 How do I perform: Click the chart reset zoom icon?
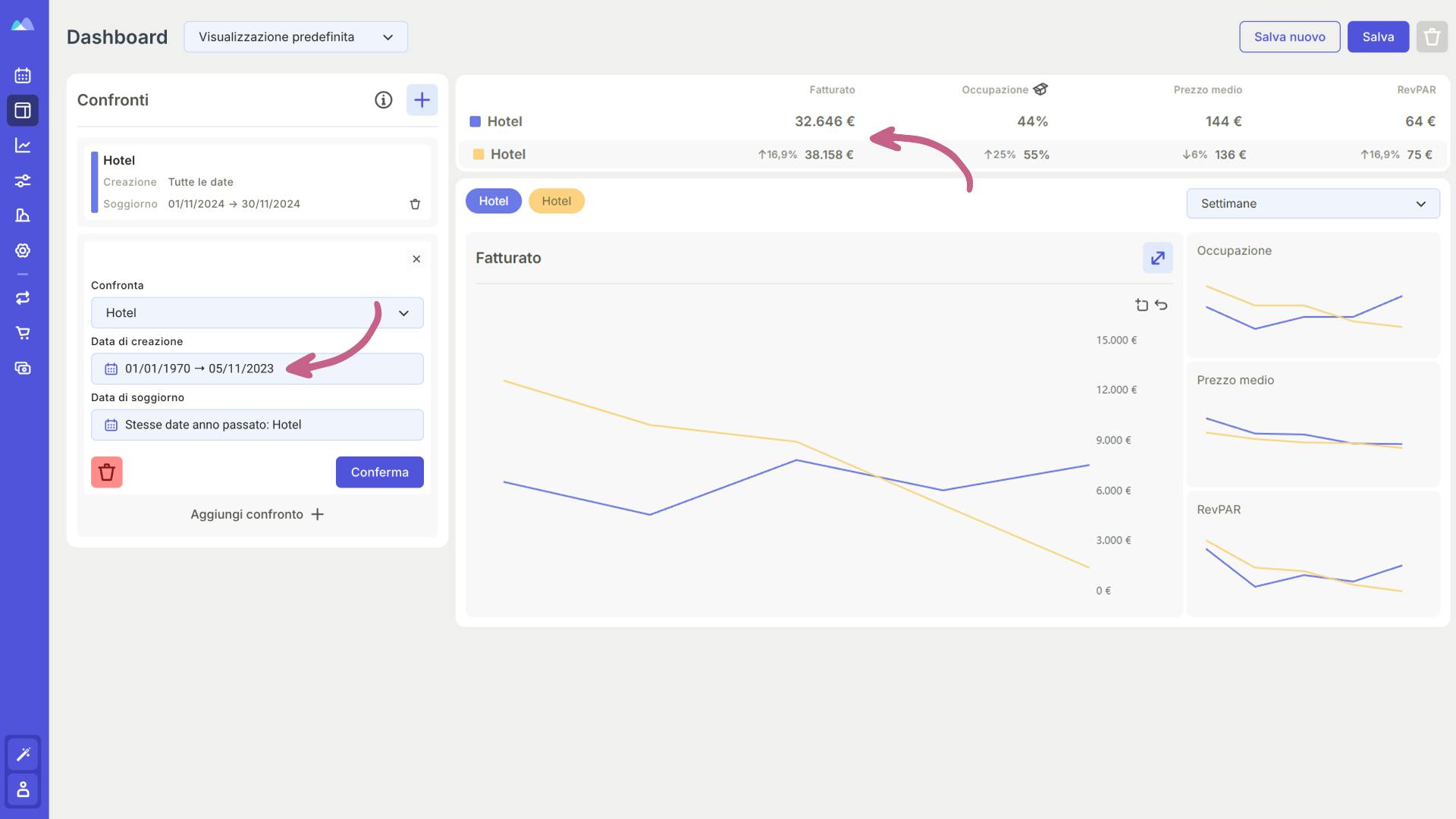[x=1142, y=305]
